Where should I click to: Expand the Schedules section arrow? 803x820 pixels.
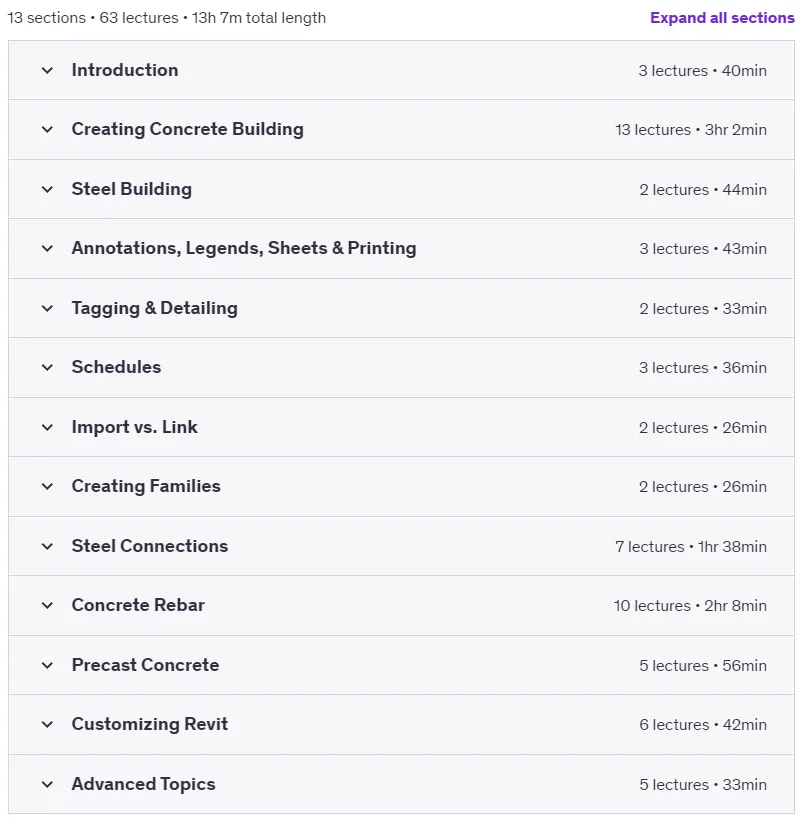(47, 367)
